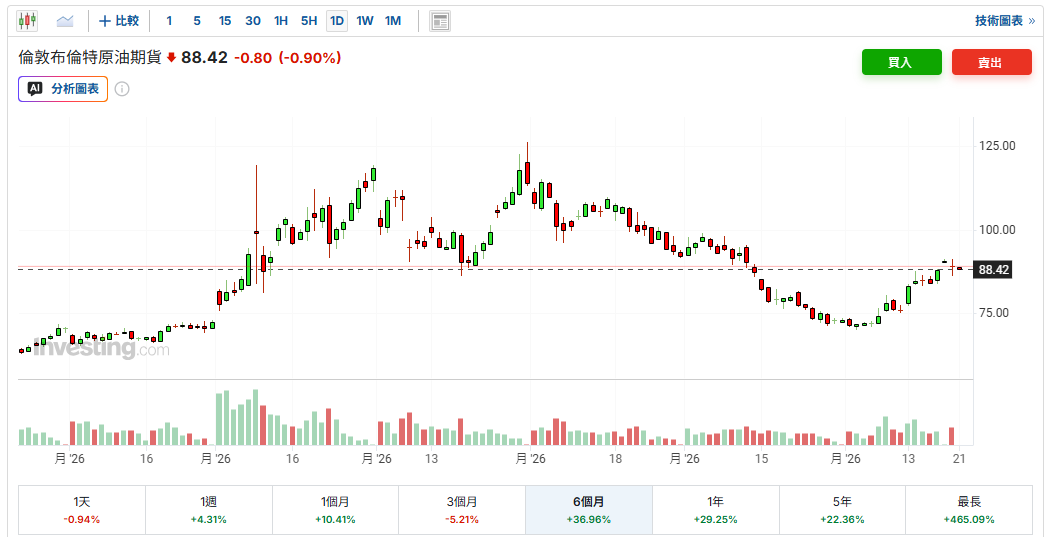Screen dimensions: 1062x537
Task: Choose the 15 minute interval
Action: point(225,21)
